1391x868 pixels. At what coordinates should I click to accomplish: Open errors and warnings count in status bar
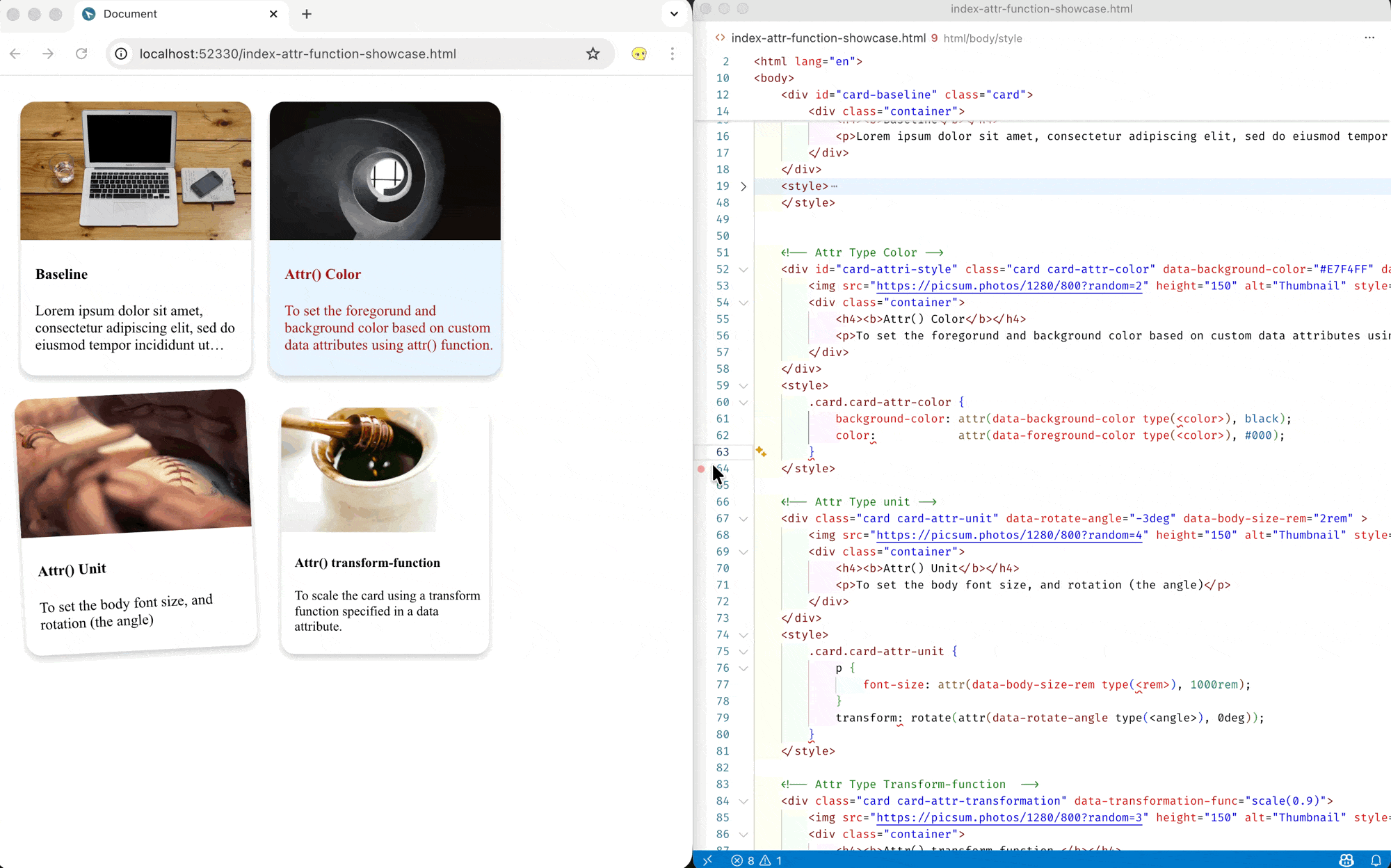(x=757, y=860)
